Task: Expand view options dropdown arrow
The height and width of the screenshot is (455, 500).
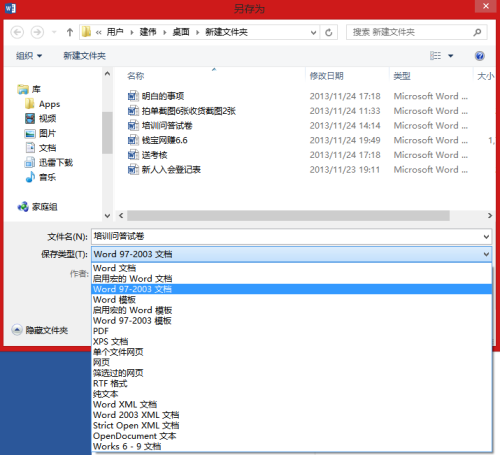Action: pos(451,56)
